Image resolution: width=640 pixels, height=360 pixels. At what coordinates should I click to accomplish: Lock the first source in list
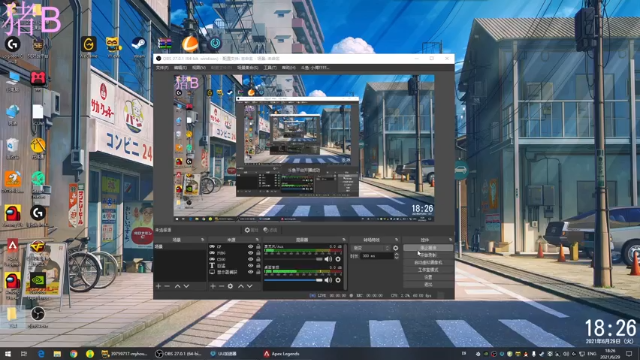pyautogui.click(x=258, y=247)
